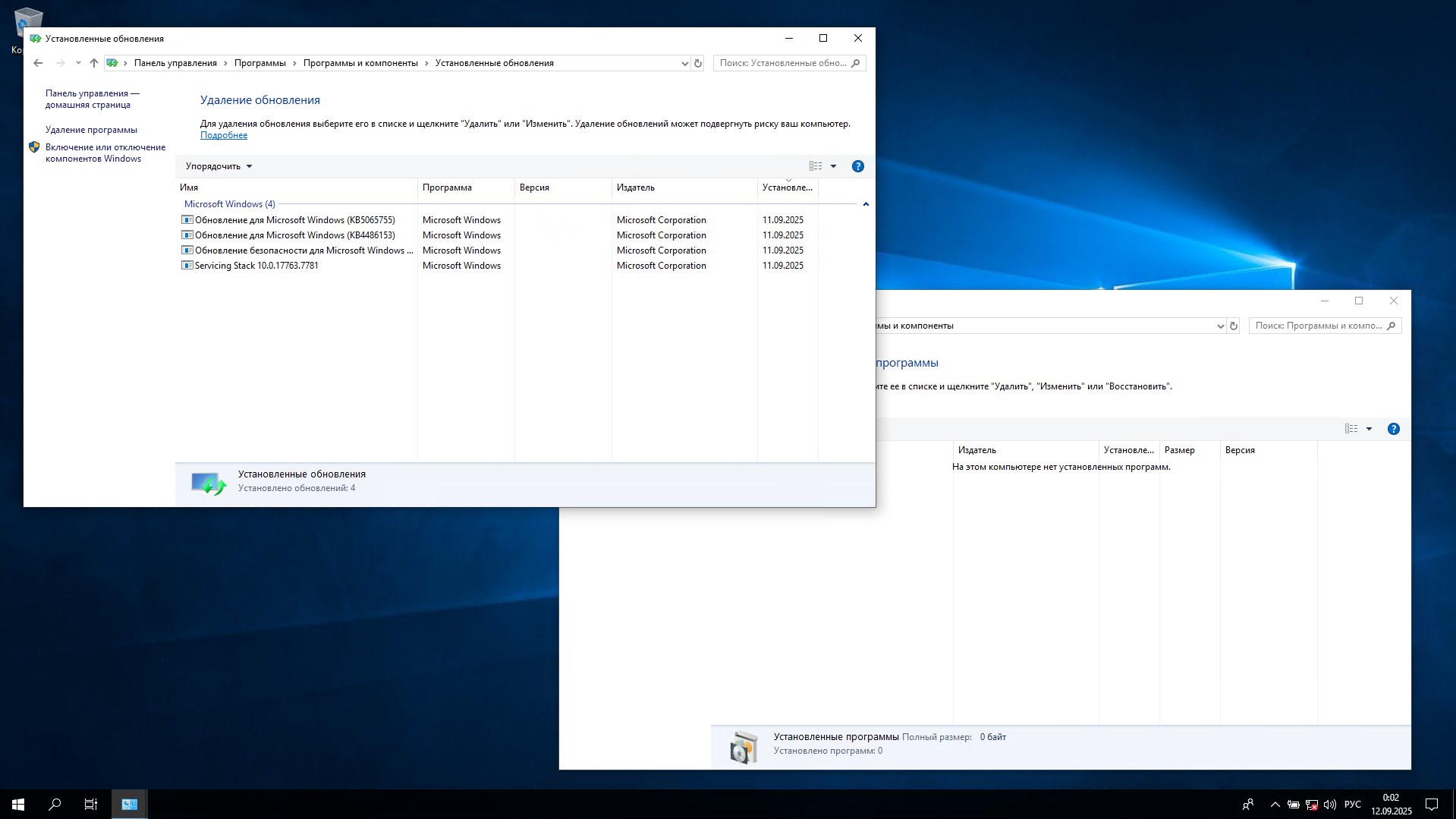Viewport: 1456px width, 819px height.
Task: Change view icon in Programs and Components window
Action: (x=1351, y=429)
